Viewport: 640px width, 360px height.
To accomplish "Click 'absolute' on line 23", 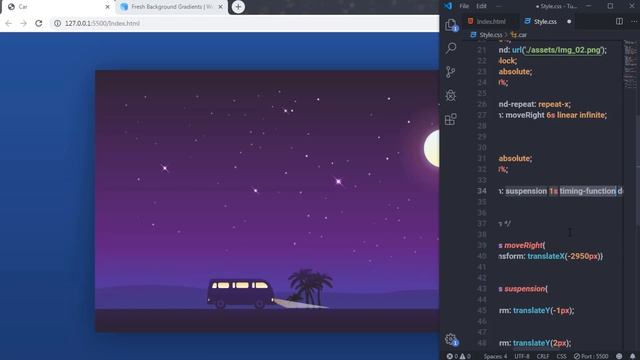I will point(514,71).
